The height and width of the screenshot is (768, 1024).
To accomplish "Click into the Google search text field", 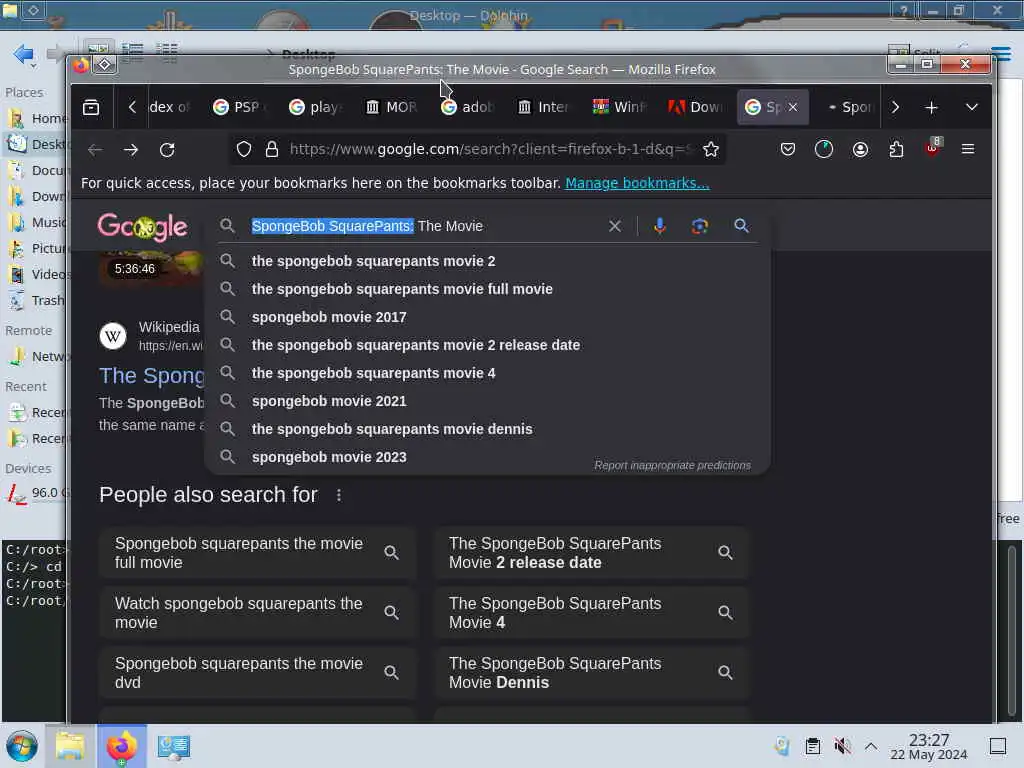I will [x=424, y=226].
